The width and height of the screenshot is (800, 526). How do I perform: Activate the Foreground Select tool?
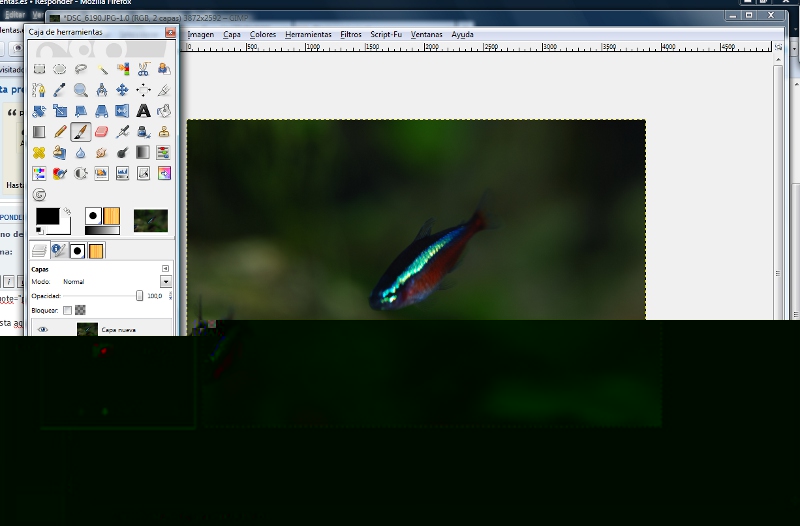[x=164, y=69]
